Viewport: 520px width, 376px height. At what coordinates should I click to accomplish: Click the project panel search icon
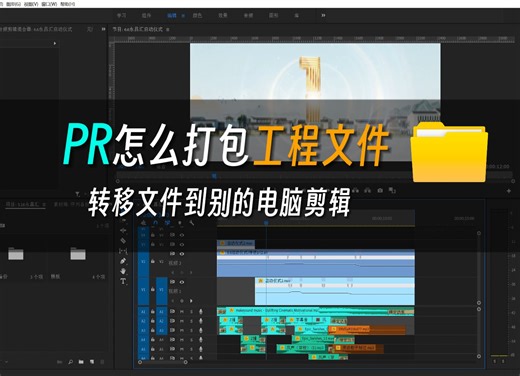pos(70,362)
